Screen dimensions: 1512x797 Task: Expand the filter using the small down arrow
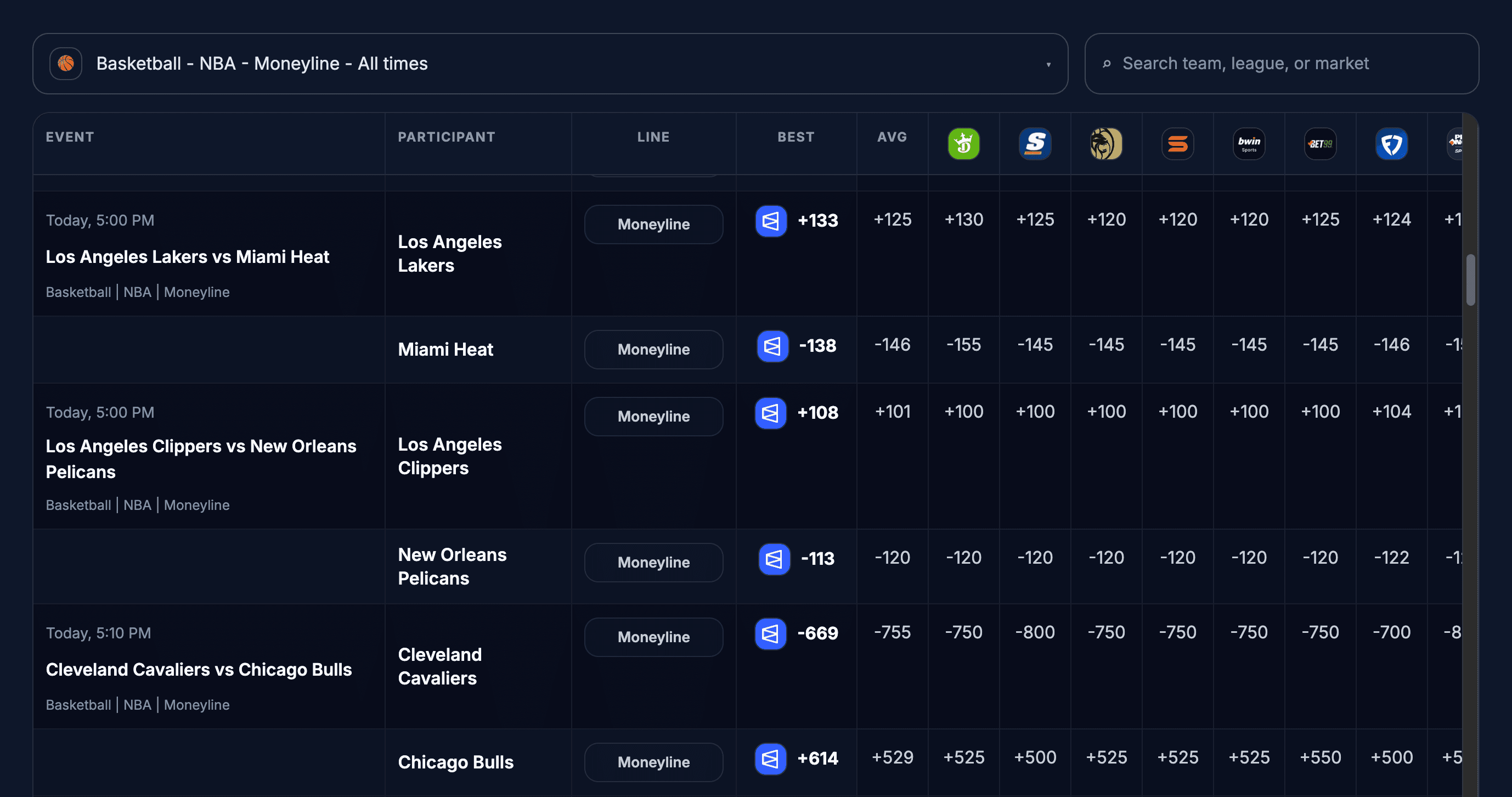coord(1049,65)
